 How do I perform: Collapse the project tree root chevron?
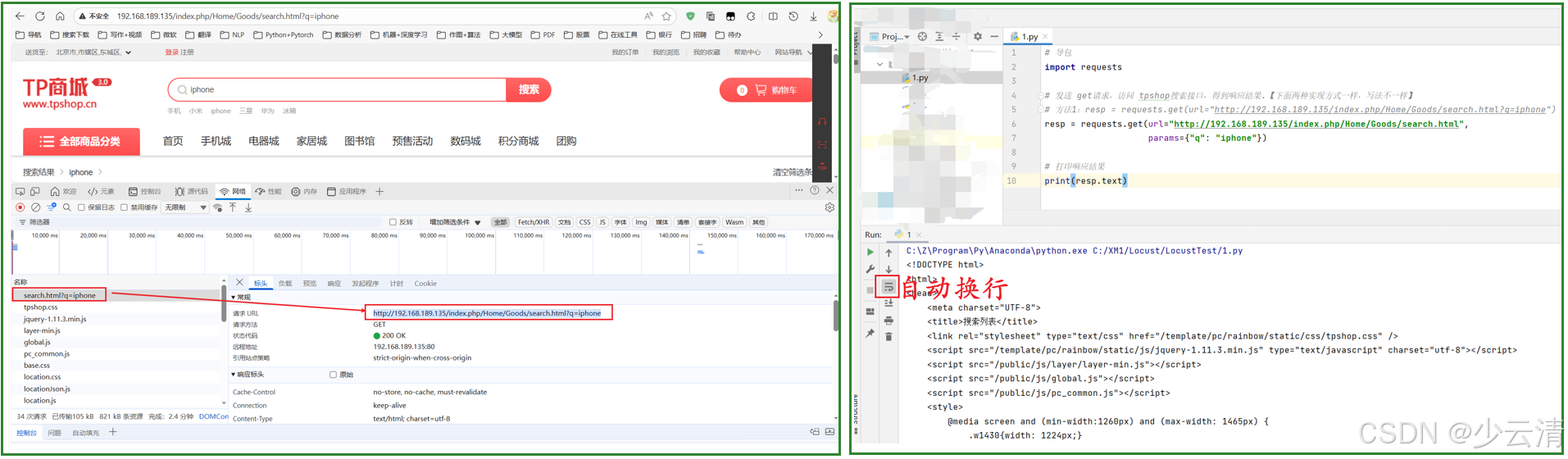880,64
